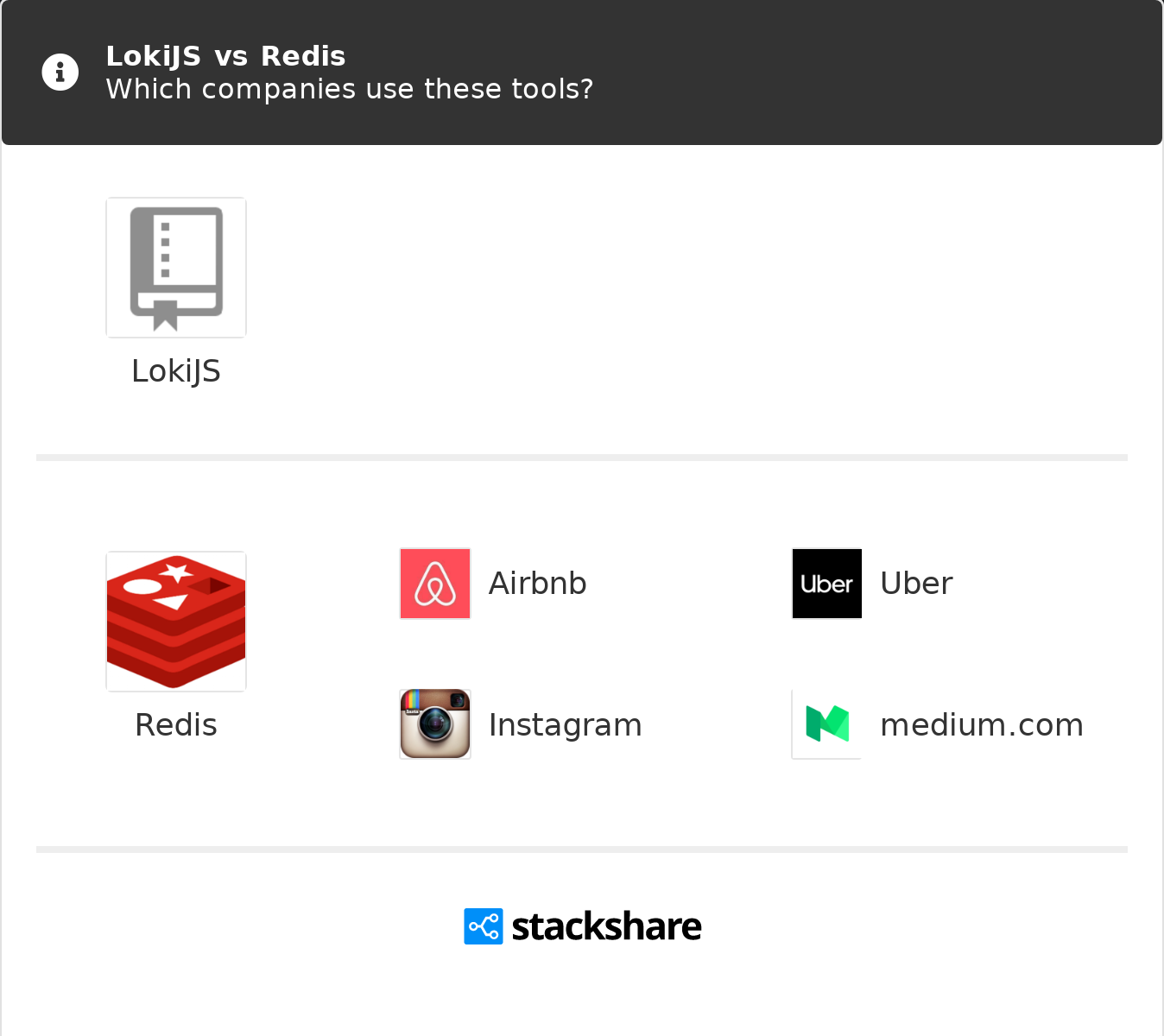Click the black Uber logo

[827, 584]
